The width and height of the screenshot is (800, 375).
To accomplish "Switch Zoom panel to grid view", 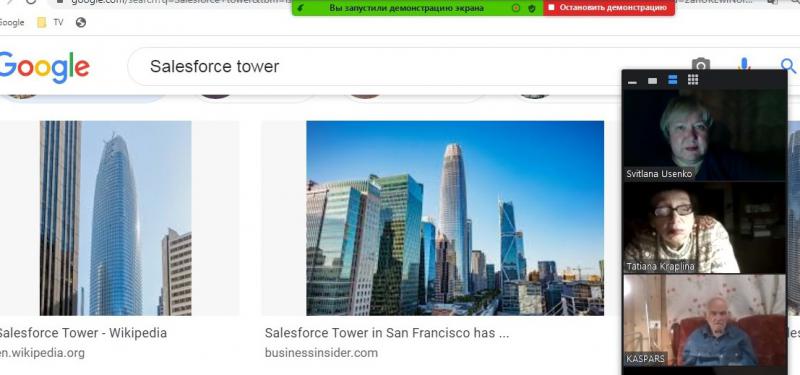I will click(693, 80).
